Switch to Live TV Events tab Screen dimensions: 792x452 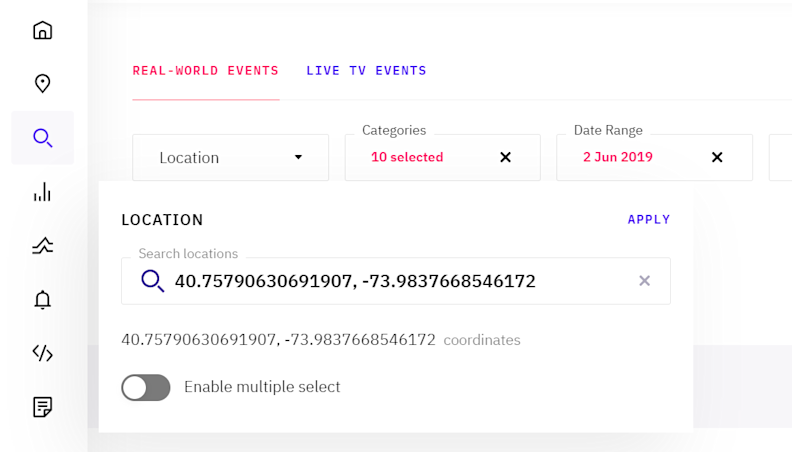tap(366, 71)
